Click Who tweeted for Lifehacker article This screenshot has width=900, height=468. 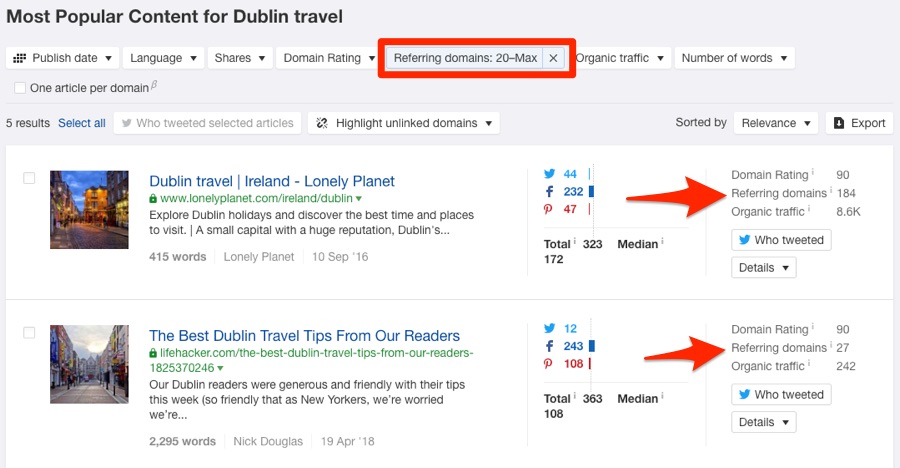coord(781,394)
